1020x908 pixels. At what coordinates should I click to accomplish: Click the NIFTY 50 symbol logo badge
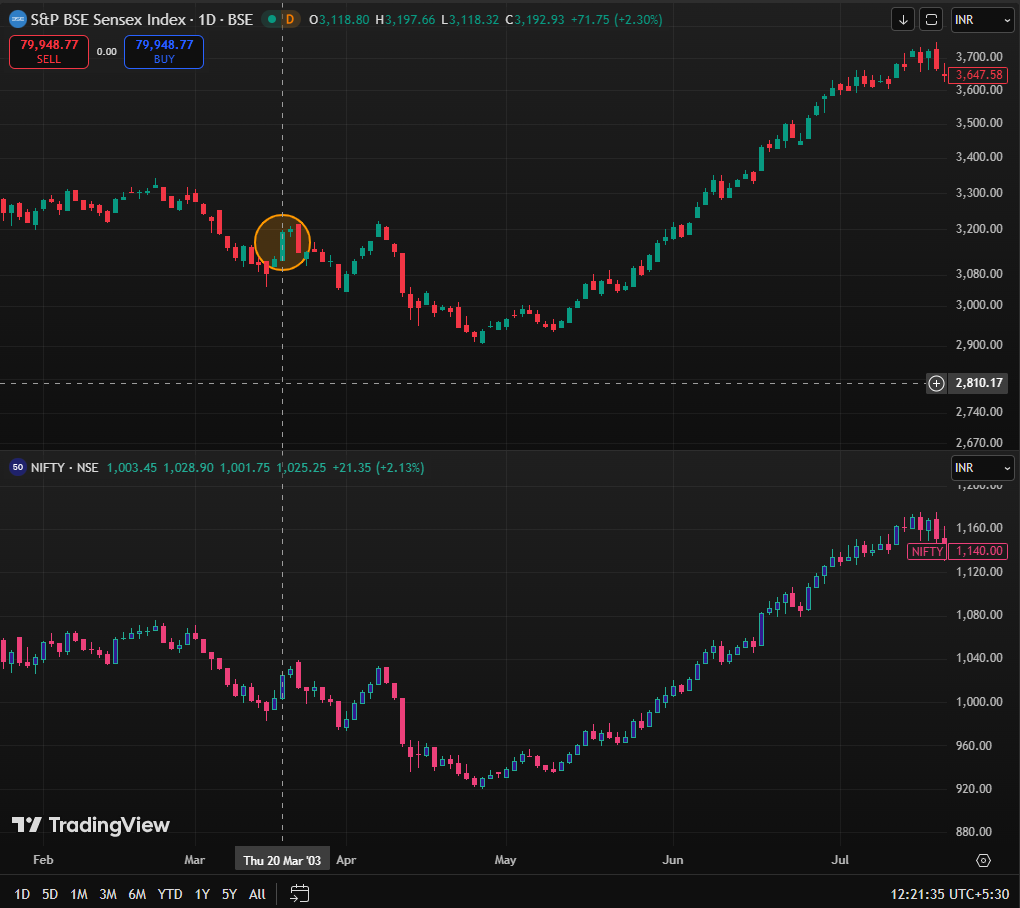(x=18, y=467)
